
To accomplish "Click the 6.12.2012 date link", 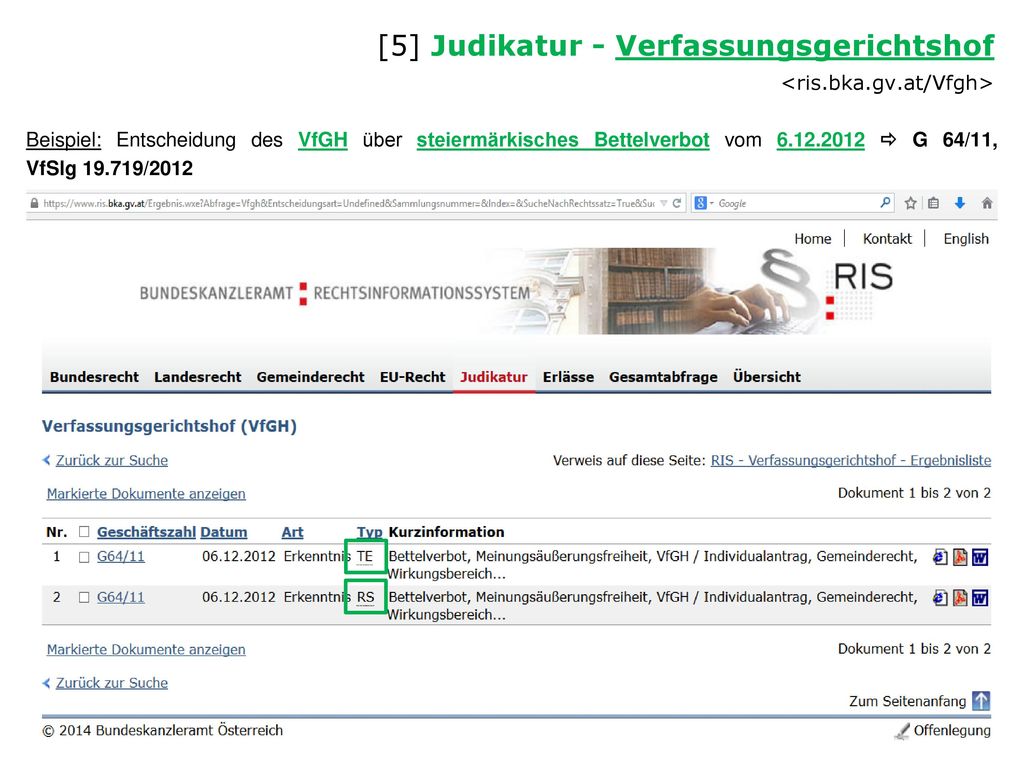I will click(820, 140).
